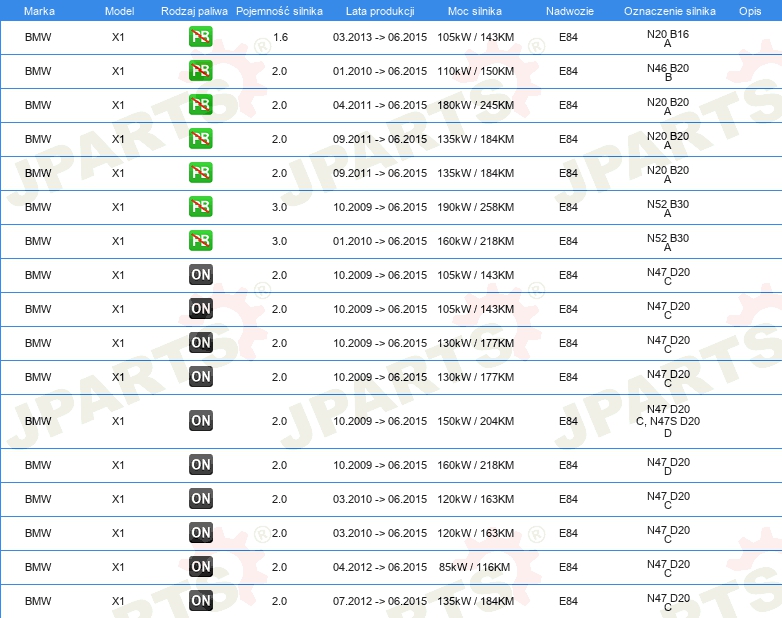Select the date range 03.2013 -> 06.2015

(x=380, y=37)
